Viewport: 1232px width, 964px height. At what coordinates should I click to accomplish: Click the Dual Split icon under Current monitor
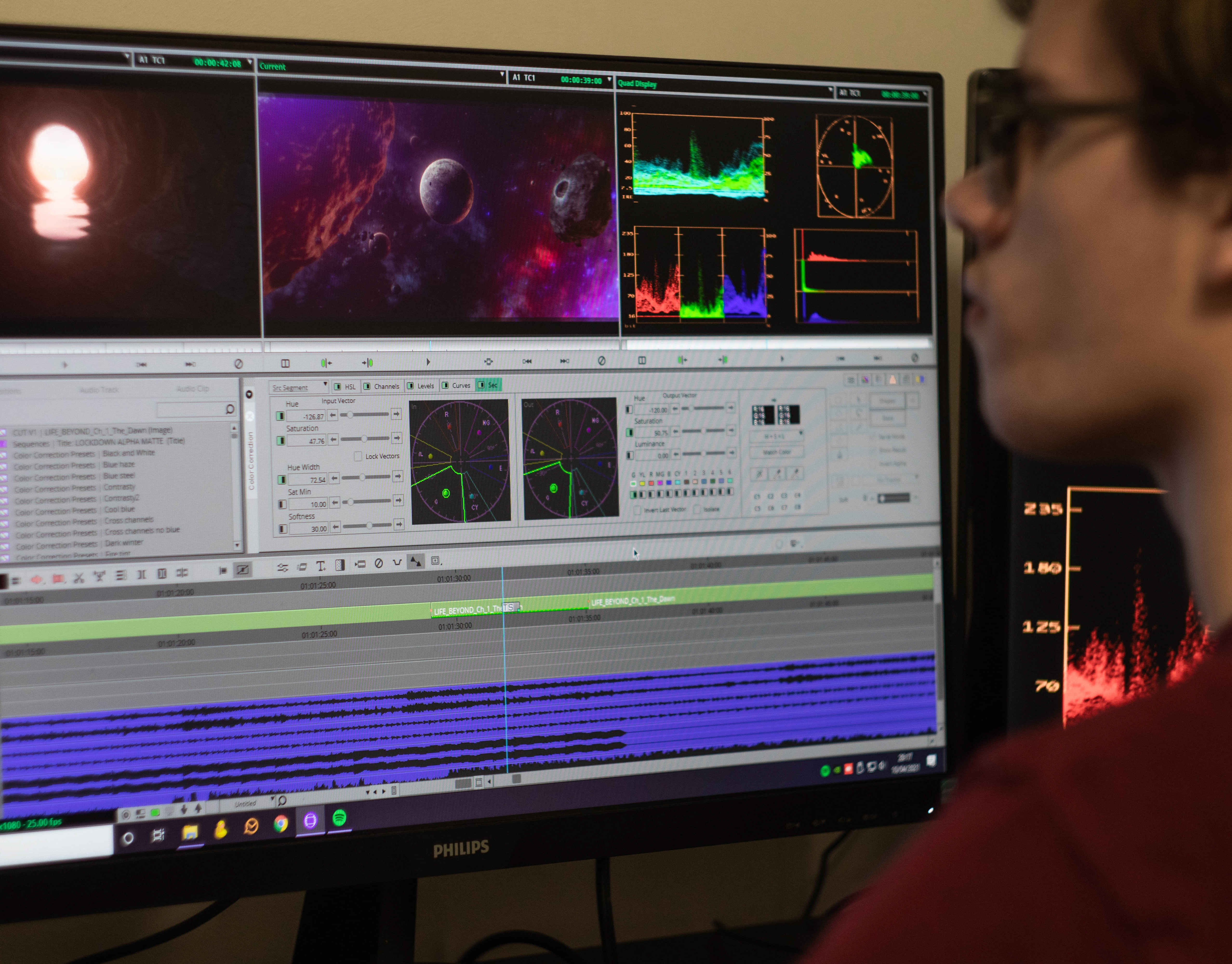point(285,363)
